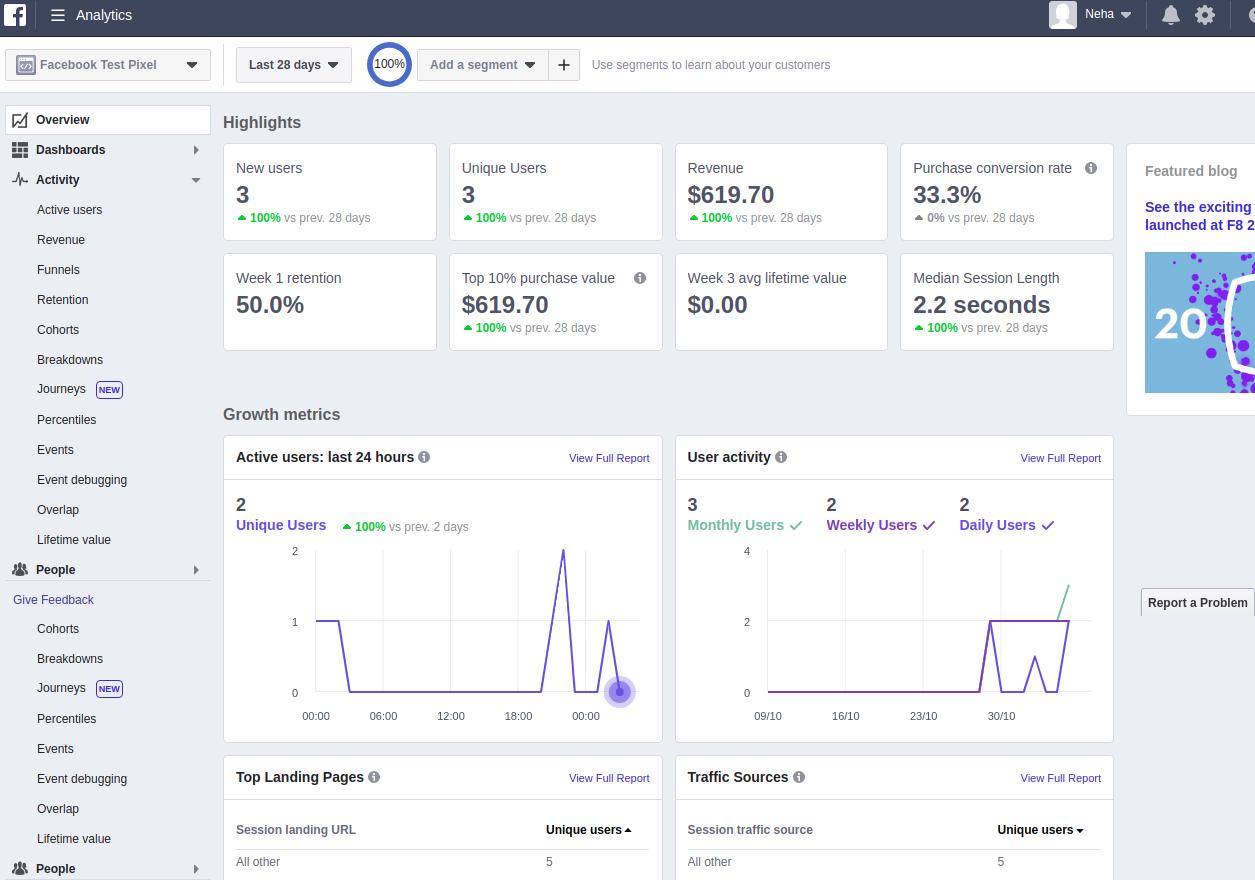
Task: Open Funnels under Activity
Action: click(58, 270)
